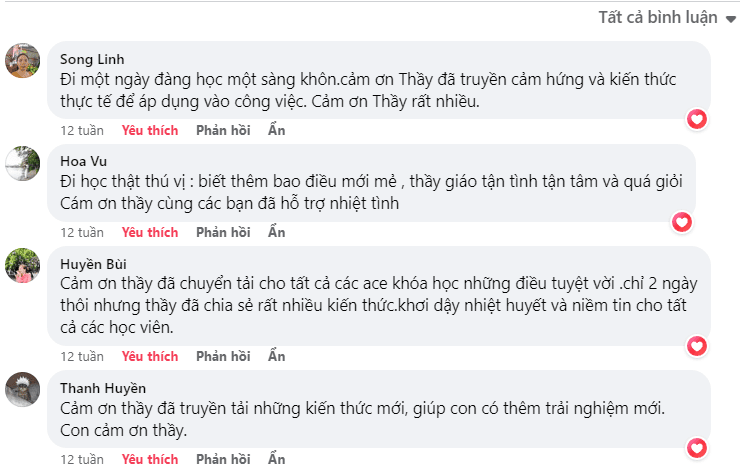Screen dimensions: 749x471
Task: Click heart reaction on Thanh Huyền's comment
Action: (697, 448)
